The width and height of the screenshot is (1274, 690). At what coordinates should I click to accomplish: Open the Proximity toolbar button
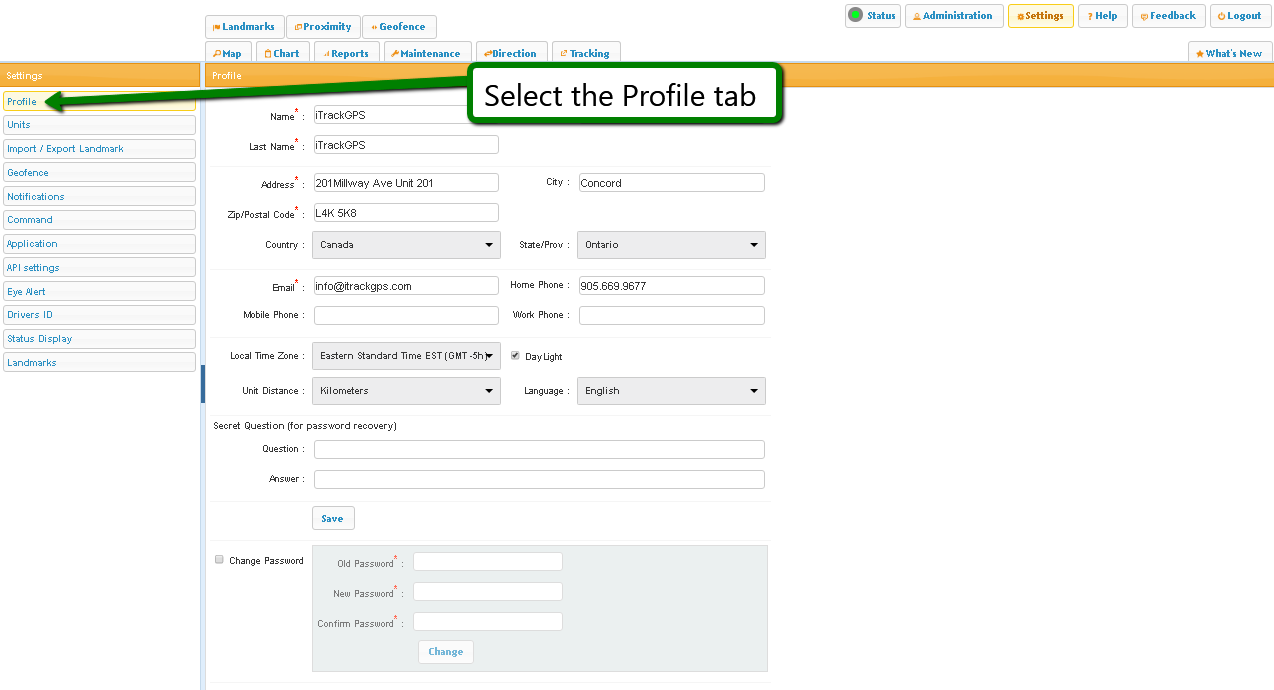click(323, 27)
